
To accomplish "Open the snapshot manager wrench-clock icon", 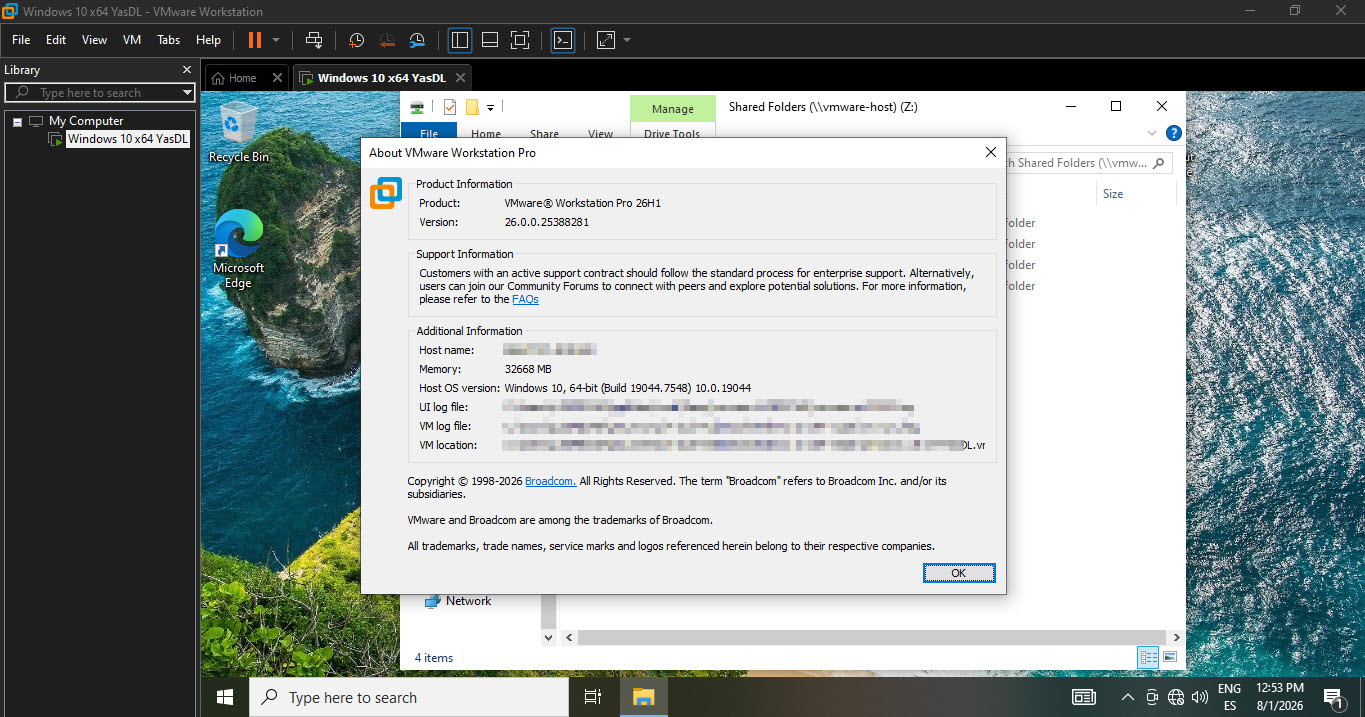I will (417, 40).
